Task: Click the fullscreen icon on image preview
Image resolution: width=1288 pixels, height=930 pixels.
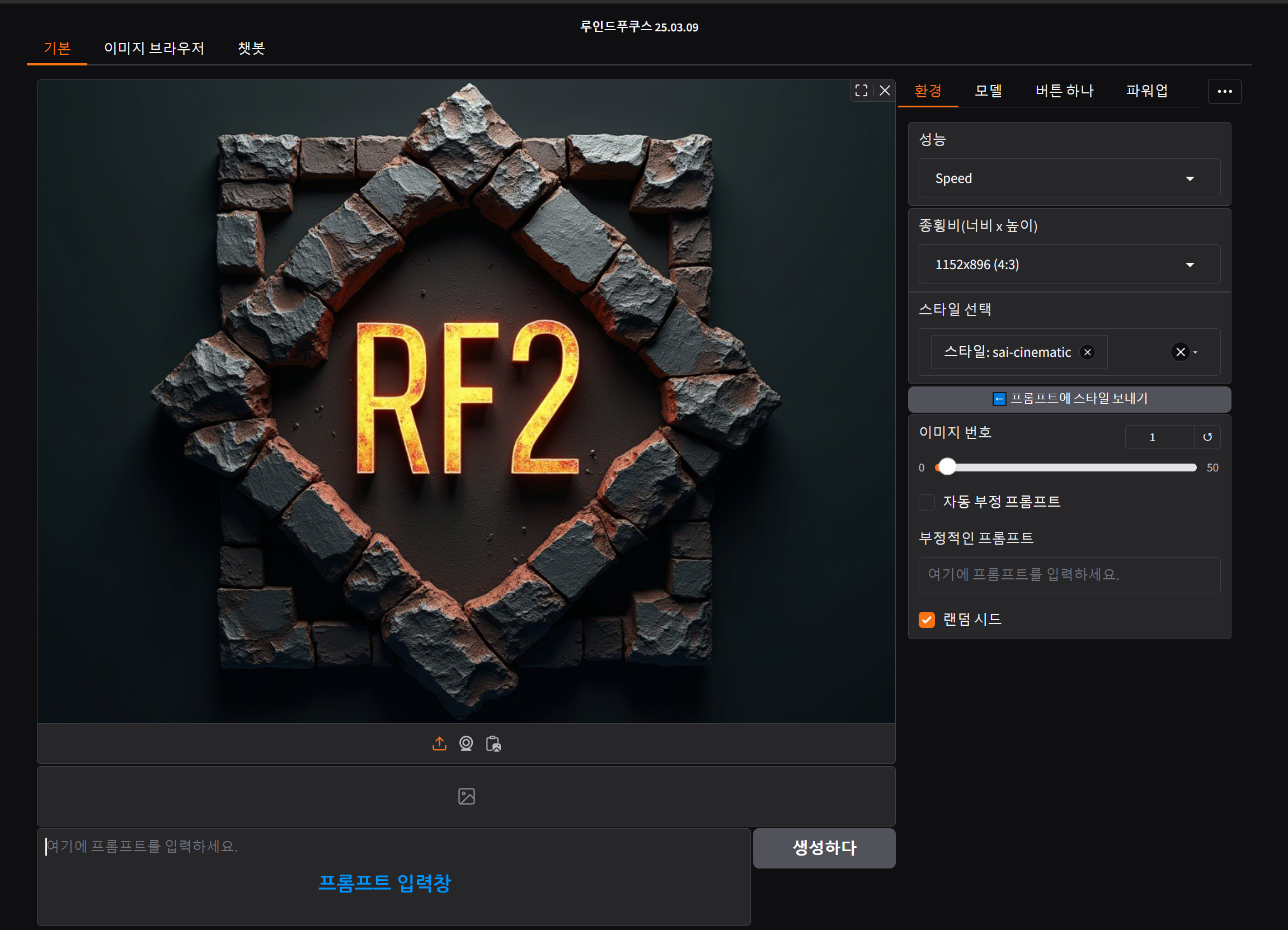Action: pyautogui.click(x=861, y=90)
